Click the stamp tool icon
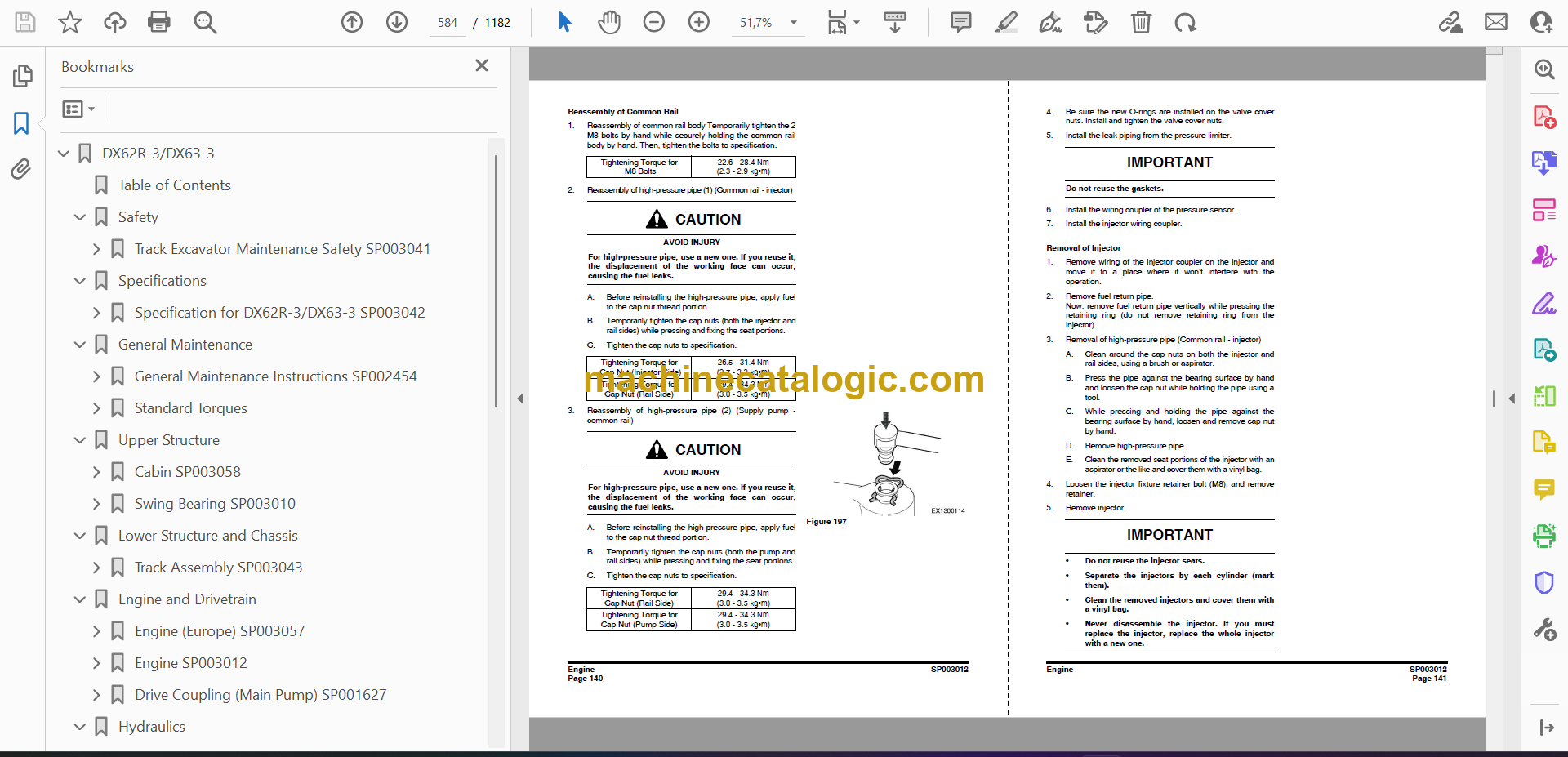 click(1096, 22)
